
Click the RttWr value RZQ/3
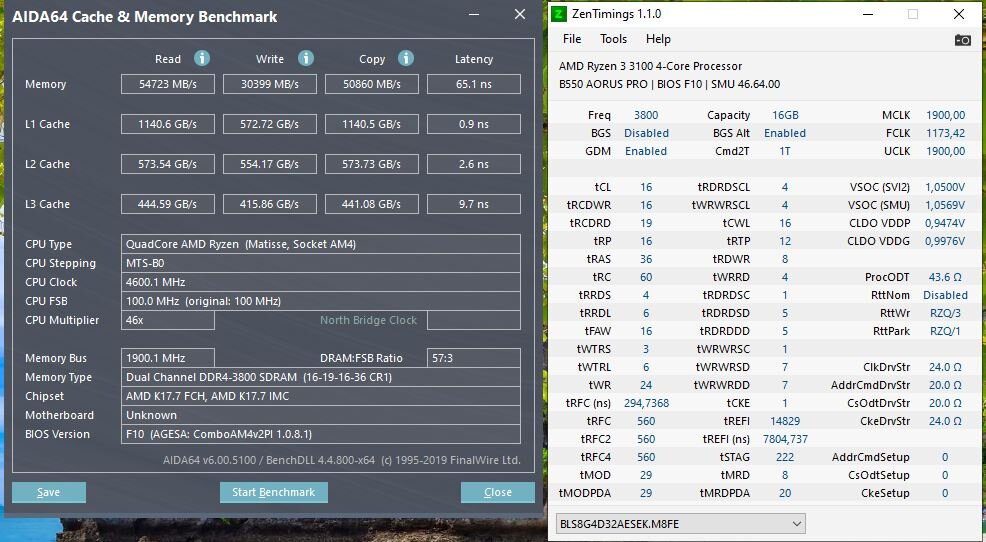[945, 313]
